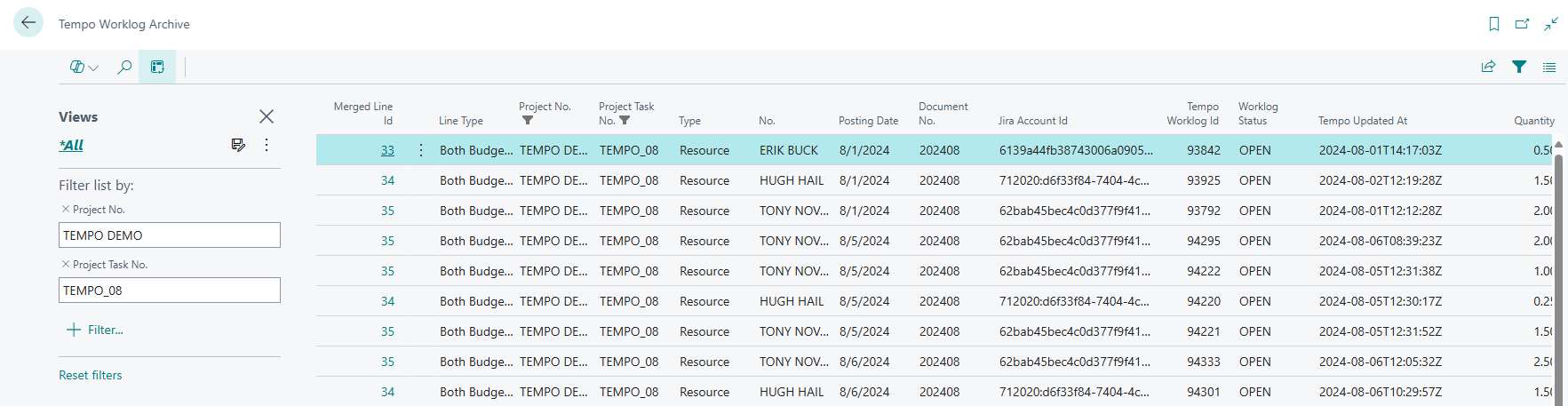Click the Reset filters link
Image resolution: width=1568 pixels, height=406 pixels.
tap(91, 375)
